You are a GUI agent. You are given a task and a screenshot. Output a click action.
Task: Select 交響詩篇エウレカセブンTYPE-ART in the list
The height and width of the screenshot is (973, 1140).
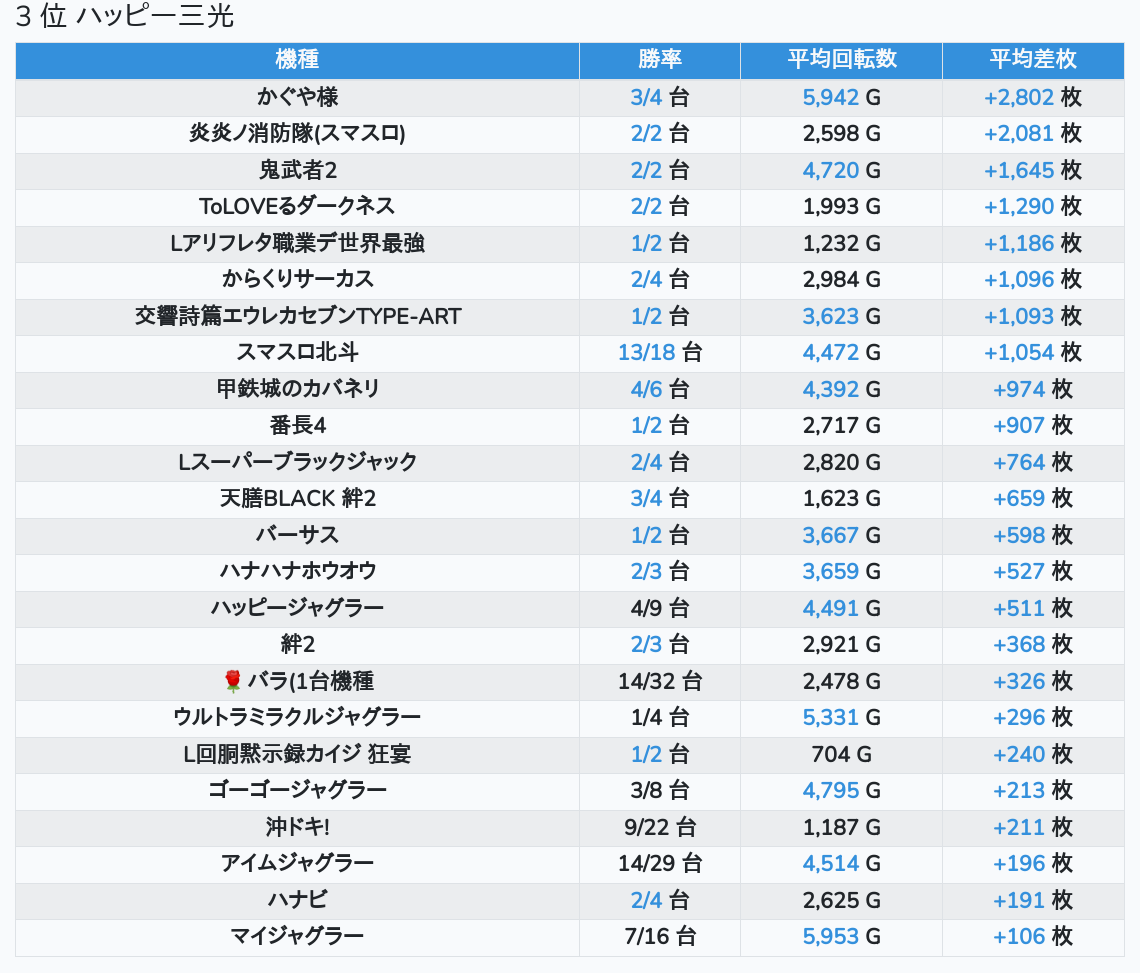(297, 316)
